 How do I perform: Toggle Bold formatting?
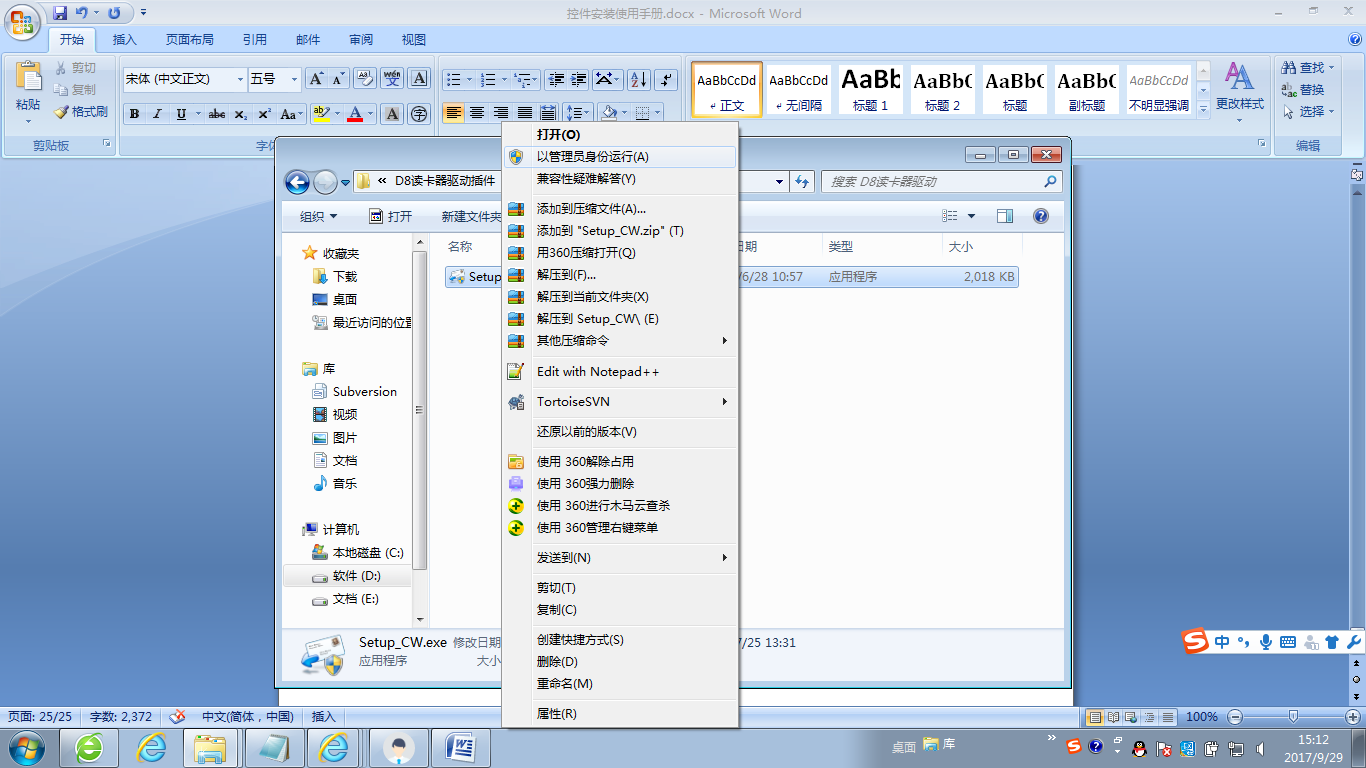click(134, 113)
